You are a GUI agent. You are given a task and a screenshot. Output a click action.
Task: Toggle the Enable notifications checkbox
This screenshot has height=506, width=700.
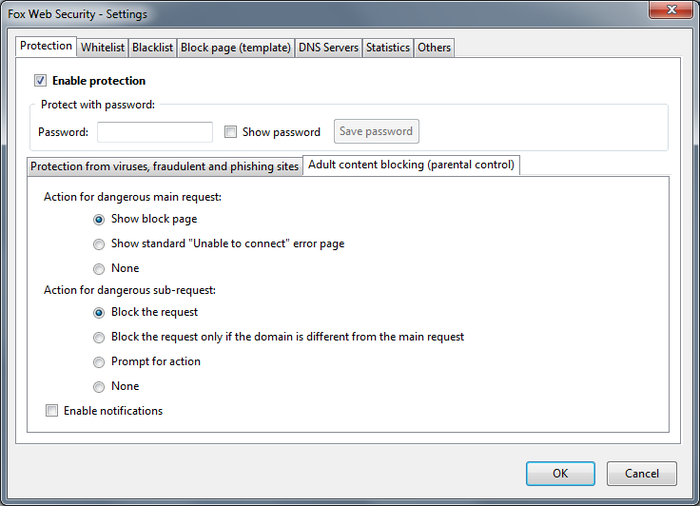pos(52,410)
